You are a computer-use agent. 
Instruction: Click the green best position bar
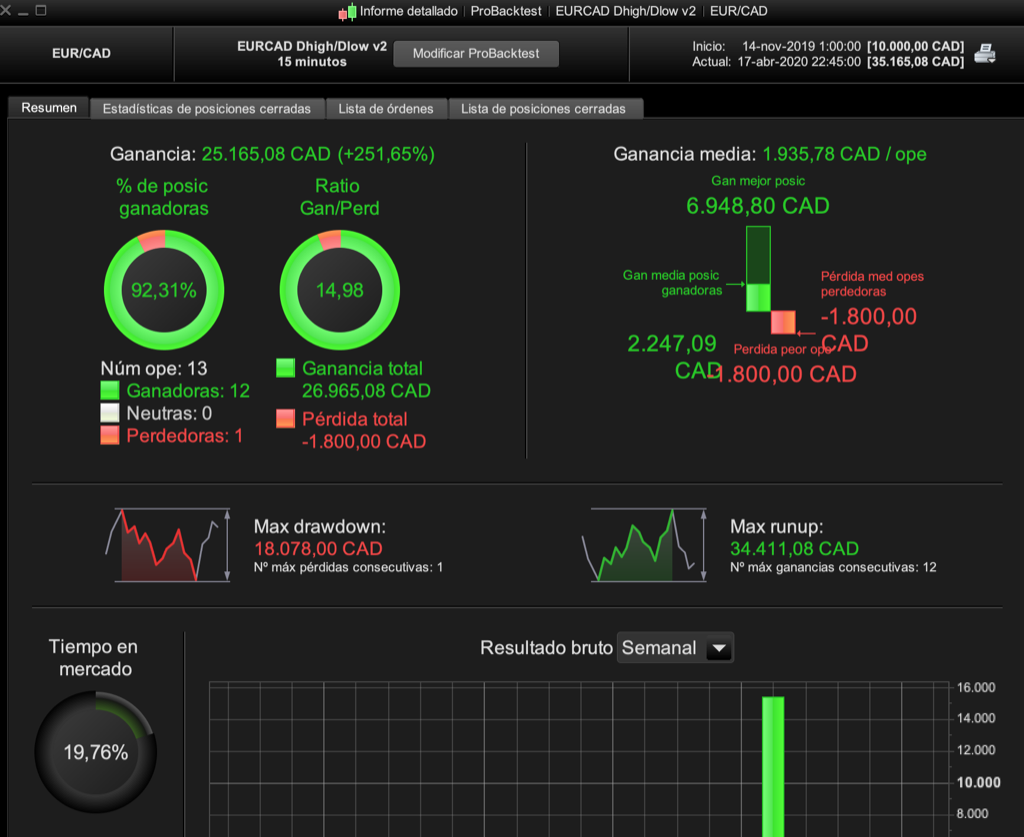pyautogui.click(x=758, y=268)
